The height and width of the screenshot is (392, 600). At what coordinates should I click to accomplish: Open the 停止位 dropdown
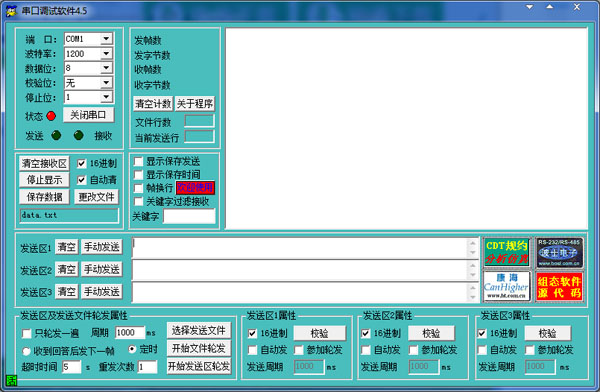pyautogui.click(x=106, y=97)
